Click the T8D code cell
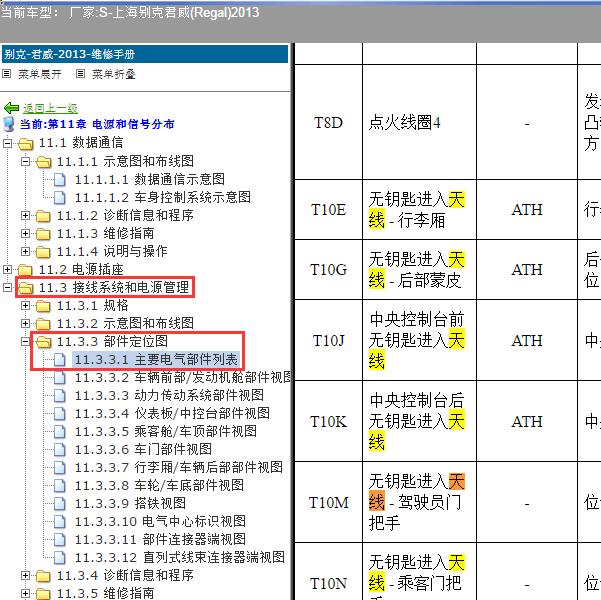Image resolution: width=601 pixels, height=600 pixels. click(x=328, y=123)
